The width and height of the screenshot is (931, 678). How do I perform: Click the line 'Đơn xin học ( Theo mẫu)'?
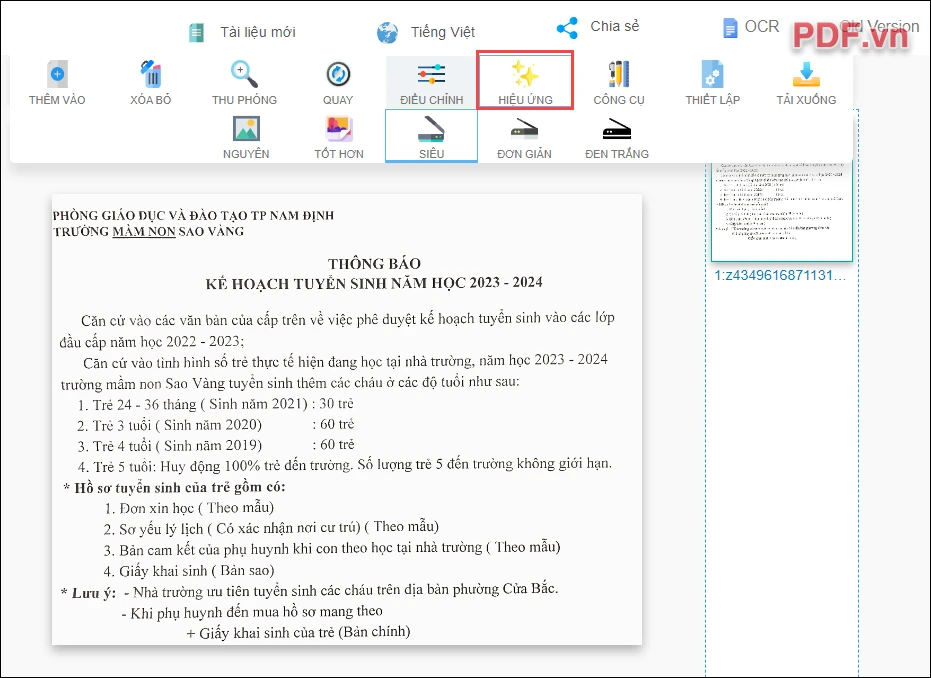point(189,508)
